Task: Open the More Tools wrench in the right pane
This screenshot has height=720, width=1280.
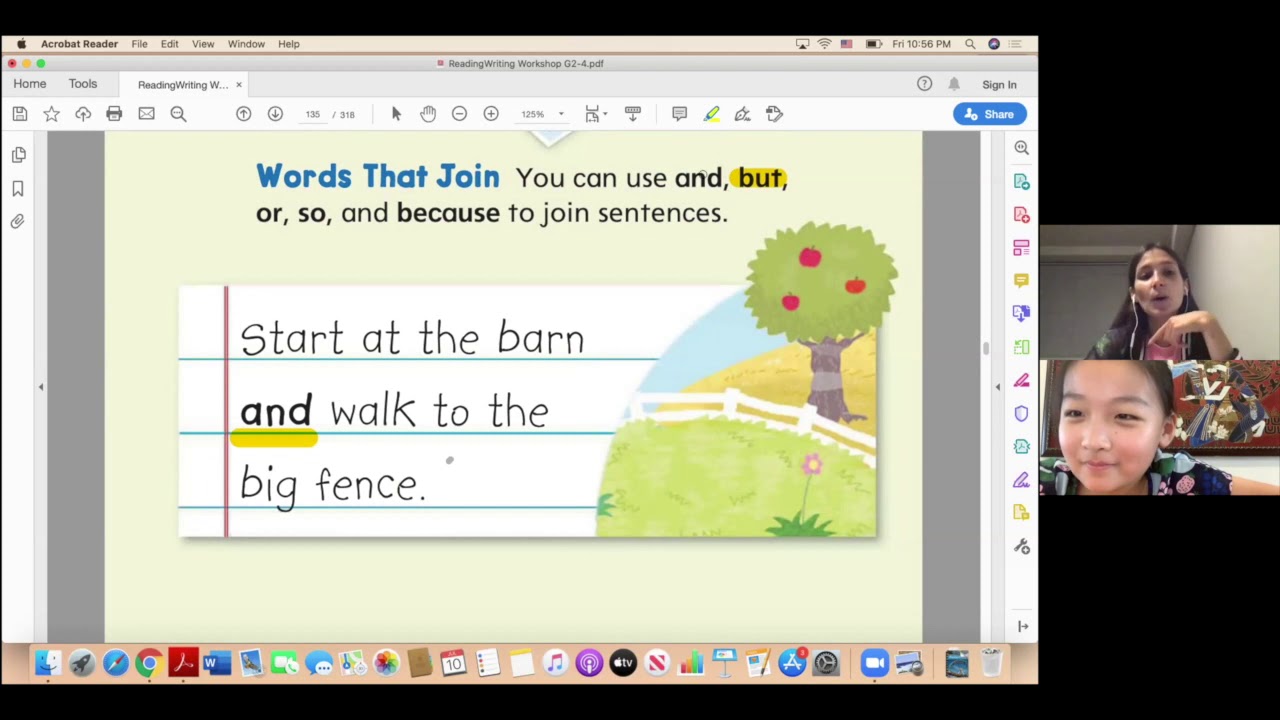Action: coord(1021,547)
